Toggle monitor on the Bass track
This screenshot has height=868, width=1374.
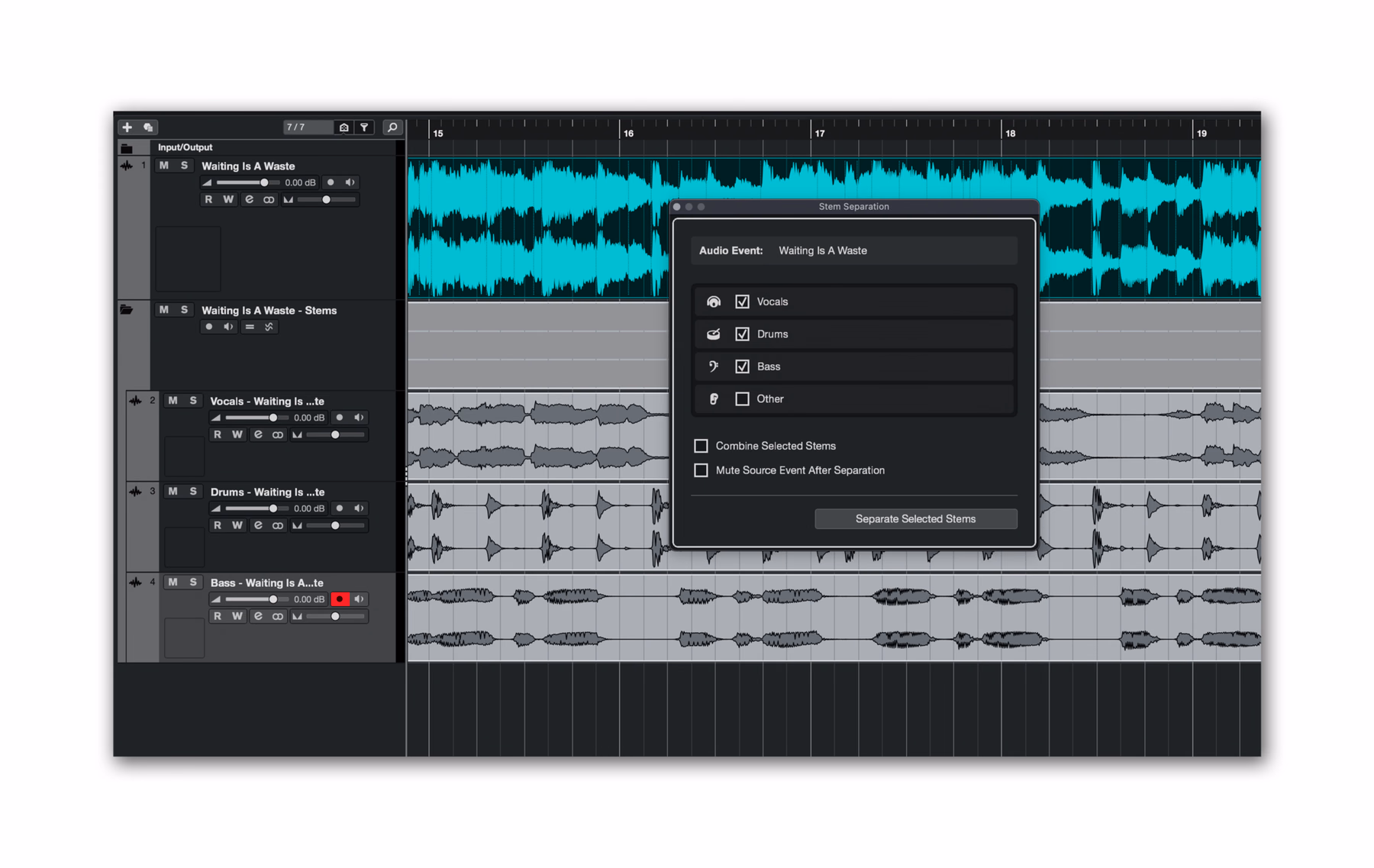(x=359, y=599)
